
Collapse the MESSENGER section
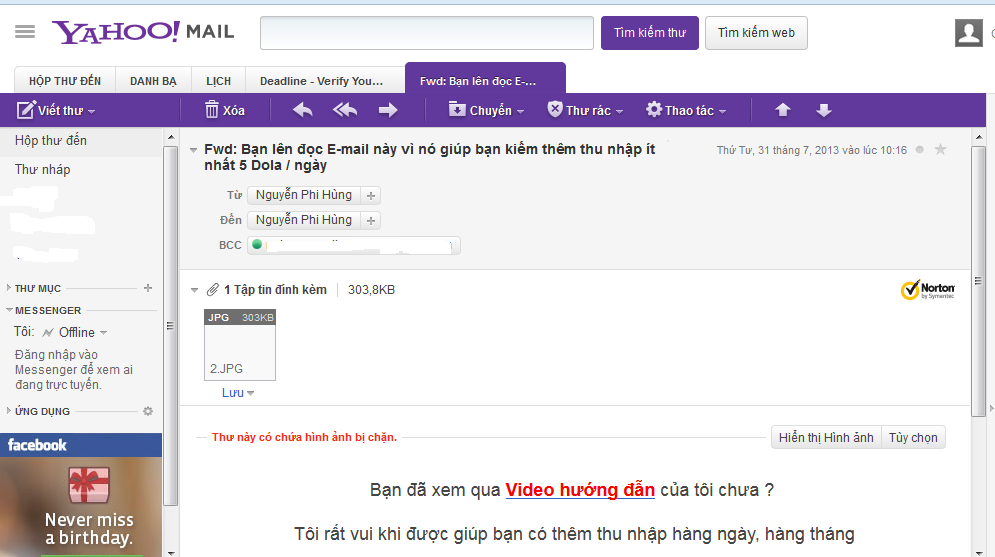point(10,310)
